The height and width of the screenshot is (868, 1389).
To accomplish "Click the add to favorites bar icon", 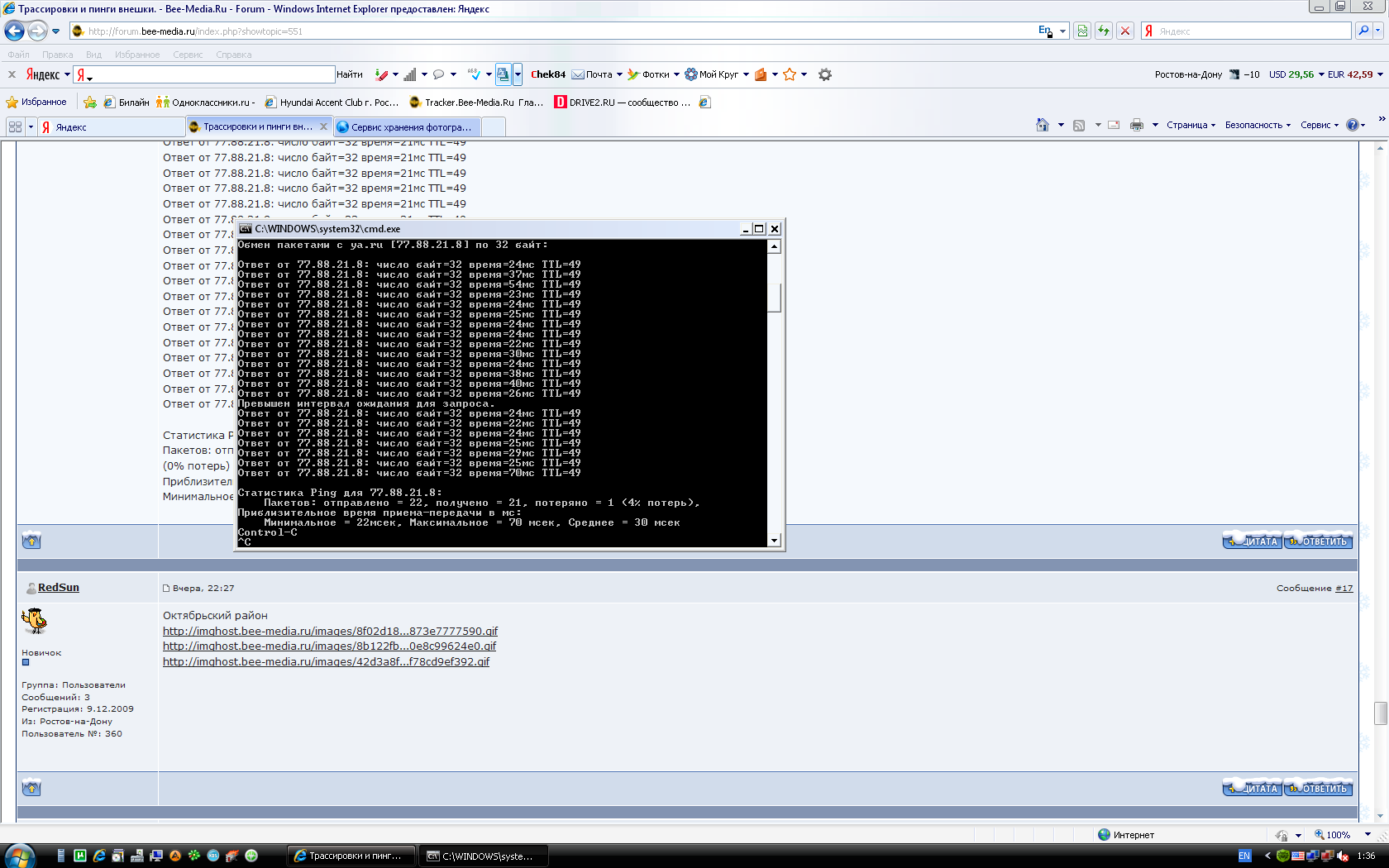I will click(90, 103).
